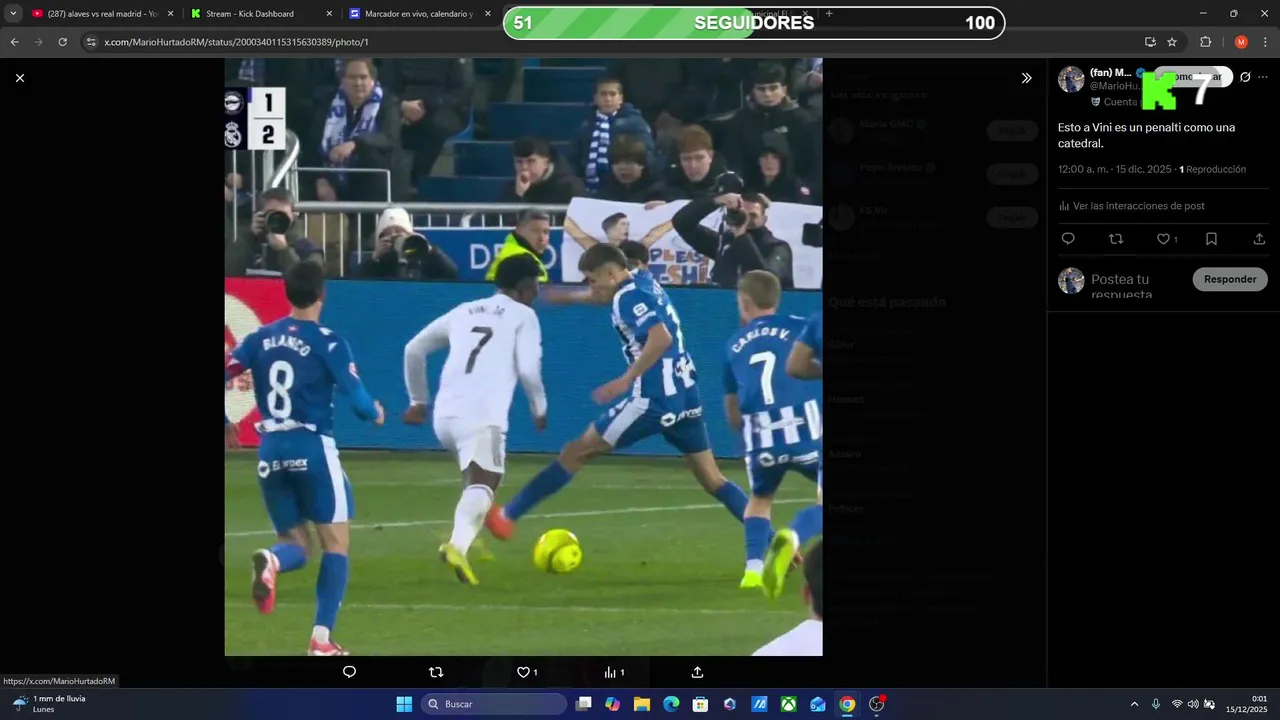Click the reply icon below the photo
1280x720 pixels.
point(349,672)
